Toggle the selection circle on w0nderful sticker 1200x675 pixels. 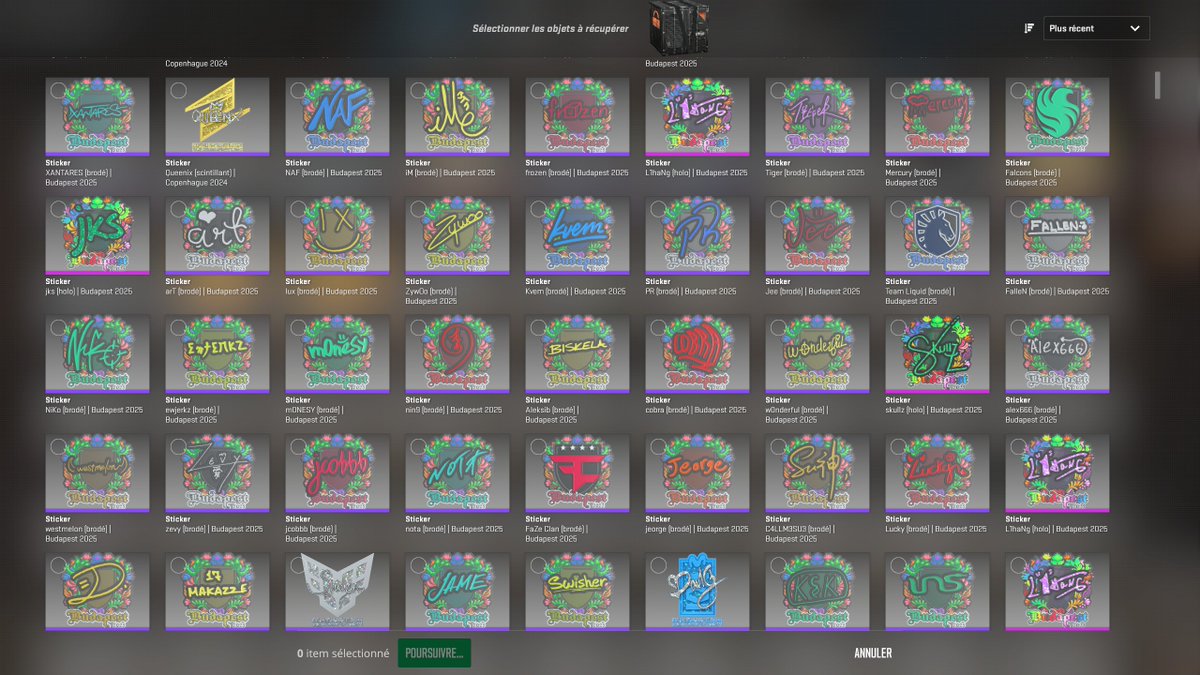778,328
